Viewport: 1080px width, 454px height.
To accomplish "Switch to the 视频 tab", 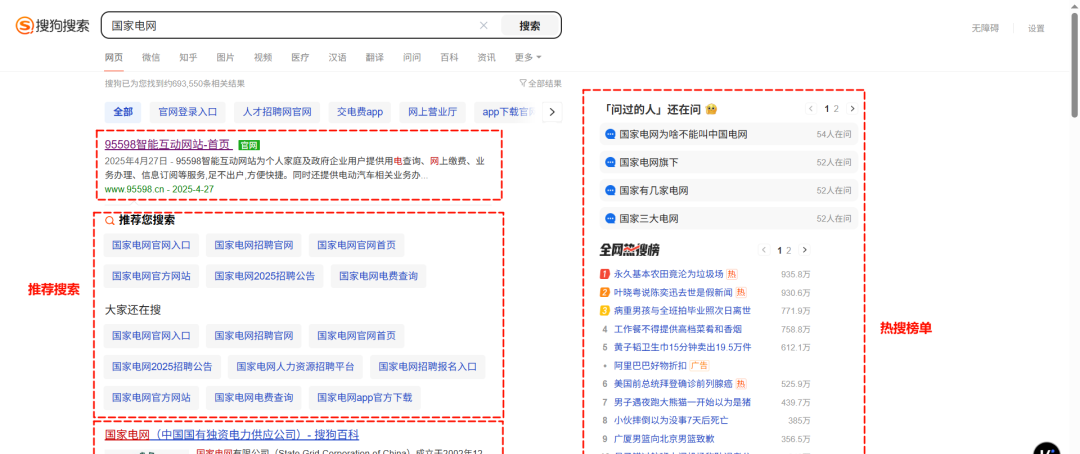I will pyautogui.click(x=262, y=57).
